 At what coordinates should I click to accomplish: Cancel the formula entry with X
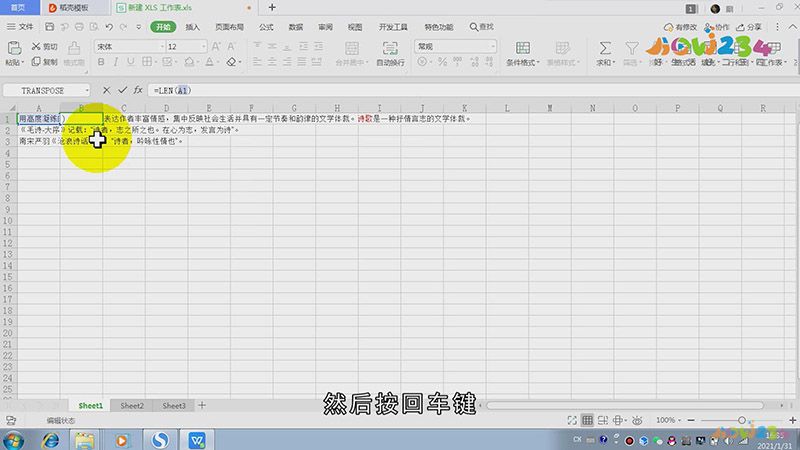(x=106, y=90)
